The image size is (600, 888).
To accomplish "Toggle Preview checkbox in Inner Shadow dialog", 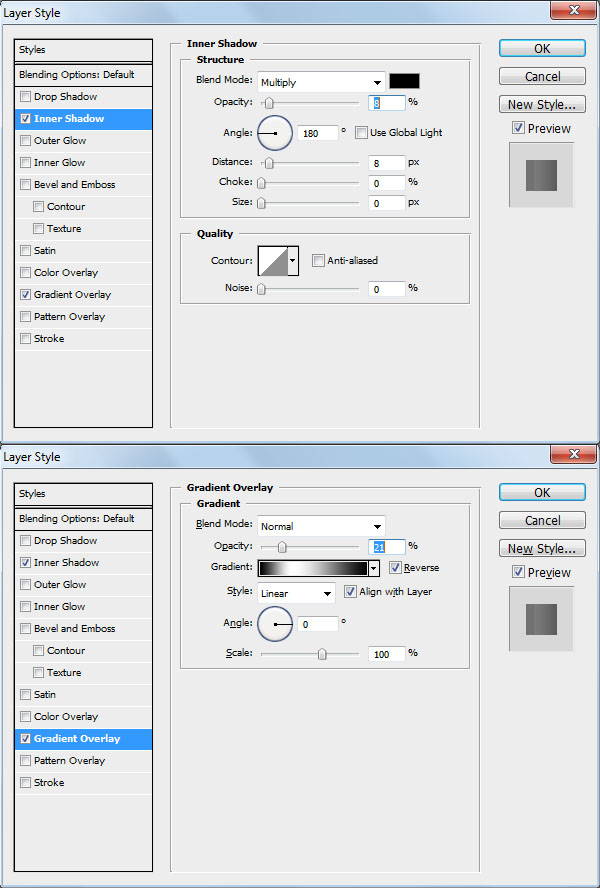I will (518, 128).
